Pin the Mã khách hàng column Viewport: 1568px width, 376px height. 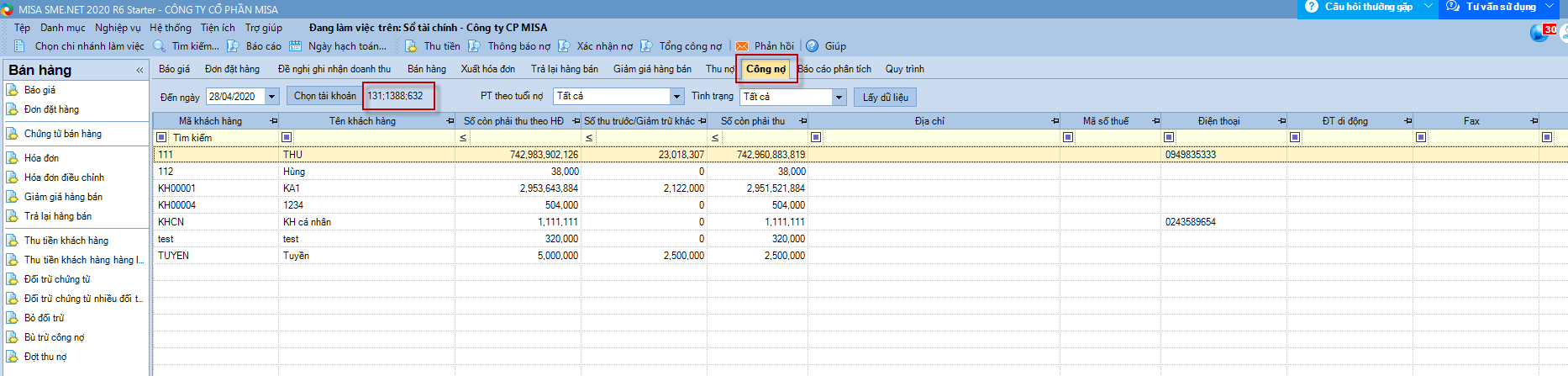[x=274, y=121]
